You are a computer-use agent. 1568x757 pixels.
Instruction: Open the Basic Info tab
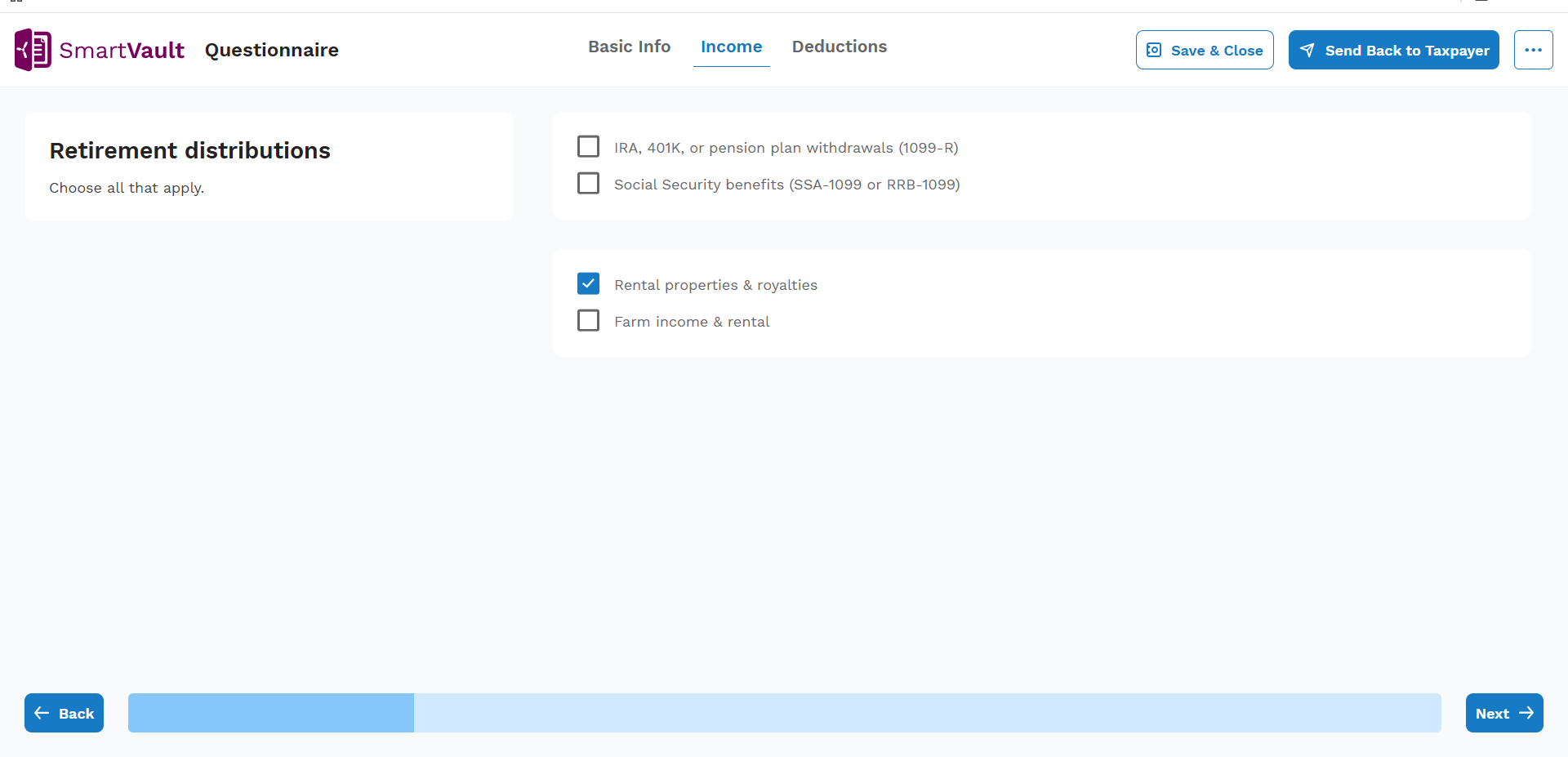(x=629, y=47)
